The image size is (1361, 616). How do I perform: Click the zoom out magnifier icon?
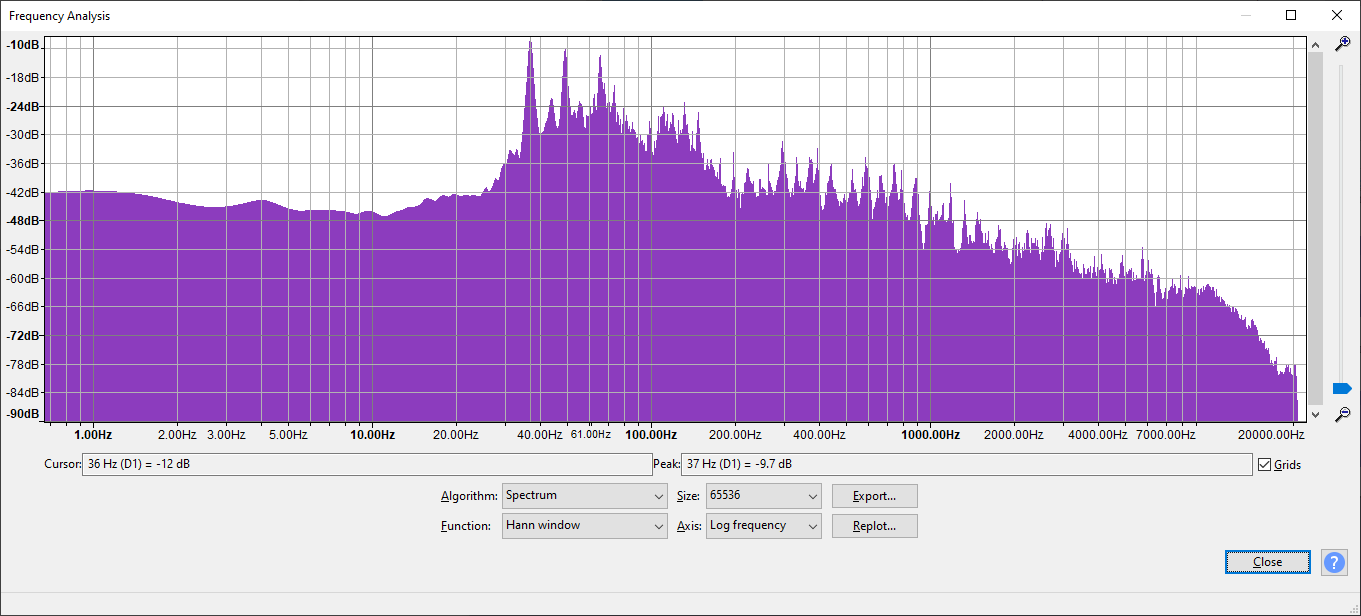1343,413
